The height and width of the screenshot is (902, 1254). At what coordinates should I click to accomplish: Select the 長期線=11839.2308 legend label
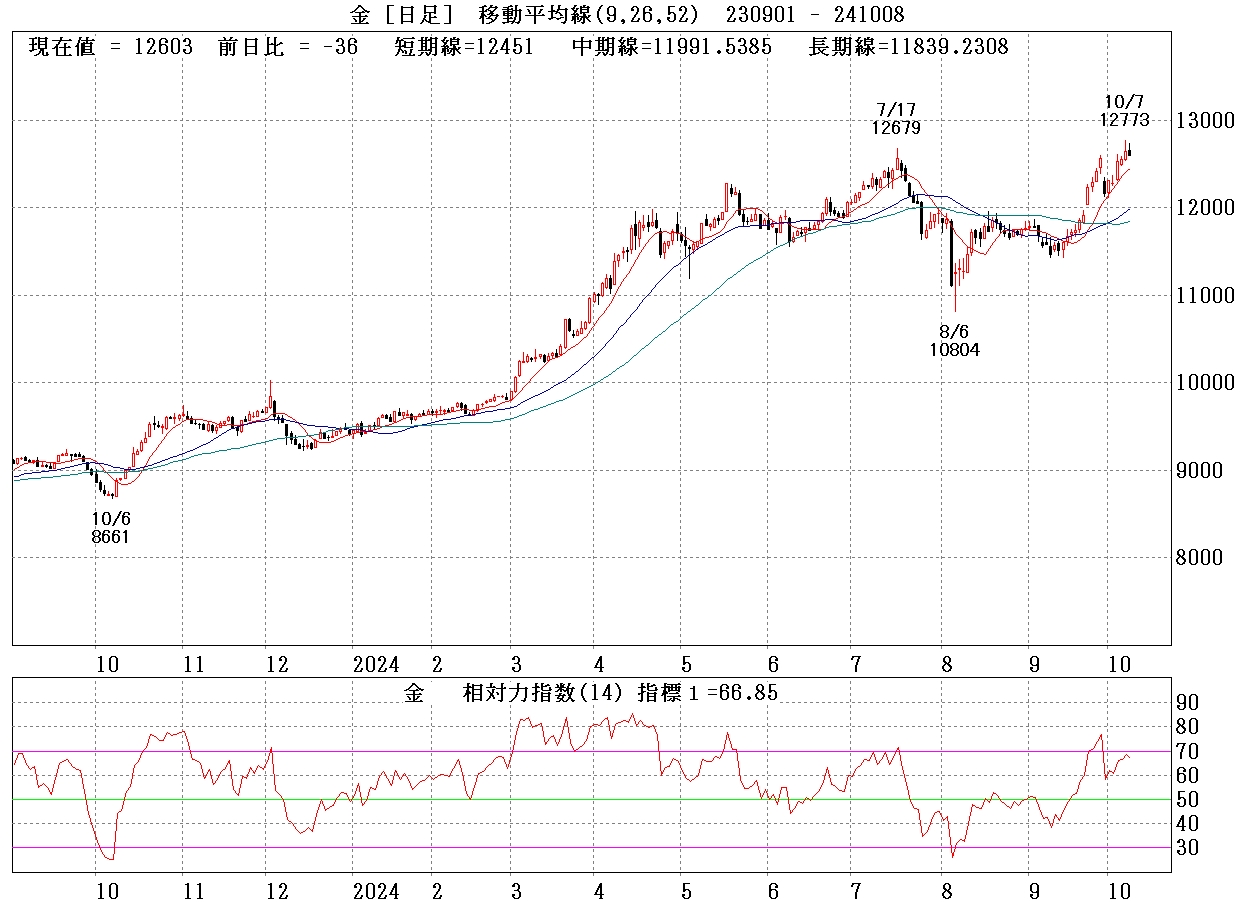click(x=908, y=47)
